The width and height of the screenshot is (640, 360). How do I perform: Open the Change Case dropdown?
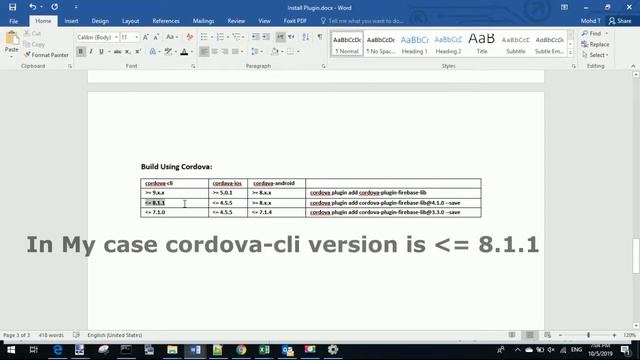point(172,37)
